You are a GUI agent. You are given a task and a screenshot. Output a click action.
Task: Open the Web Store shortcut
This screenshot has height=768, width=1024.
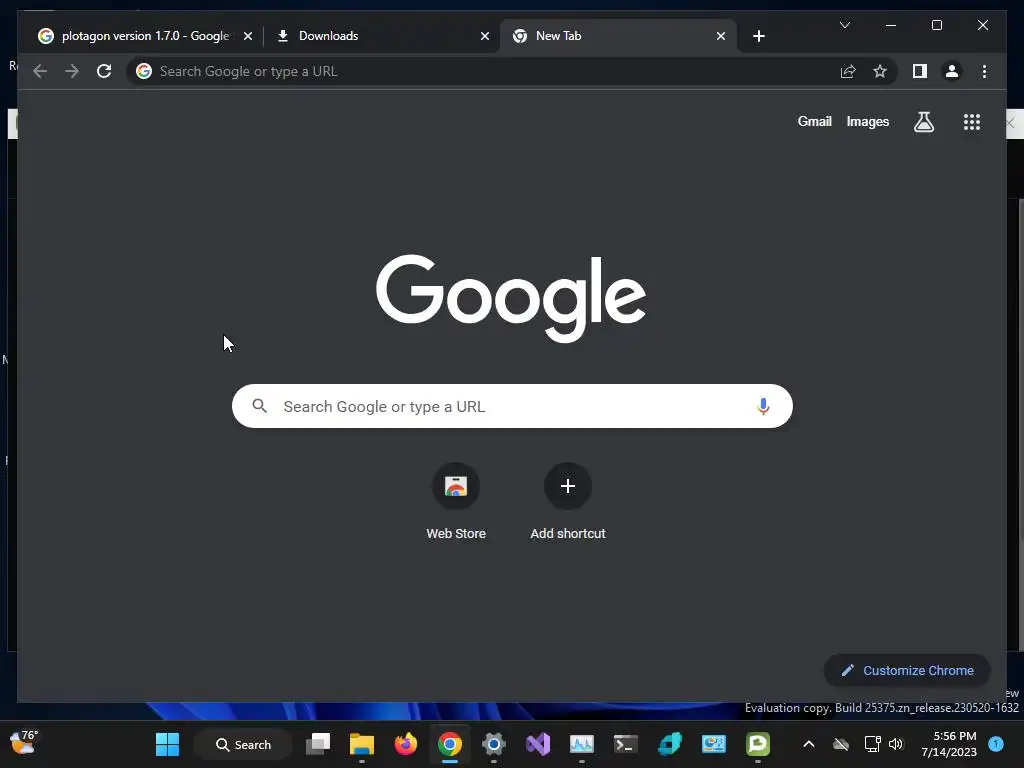[x=456, y=502]
